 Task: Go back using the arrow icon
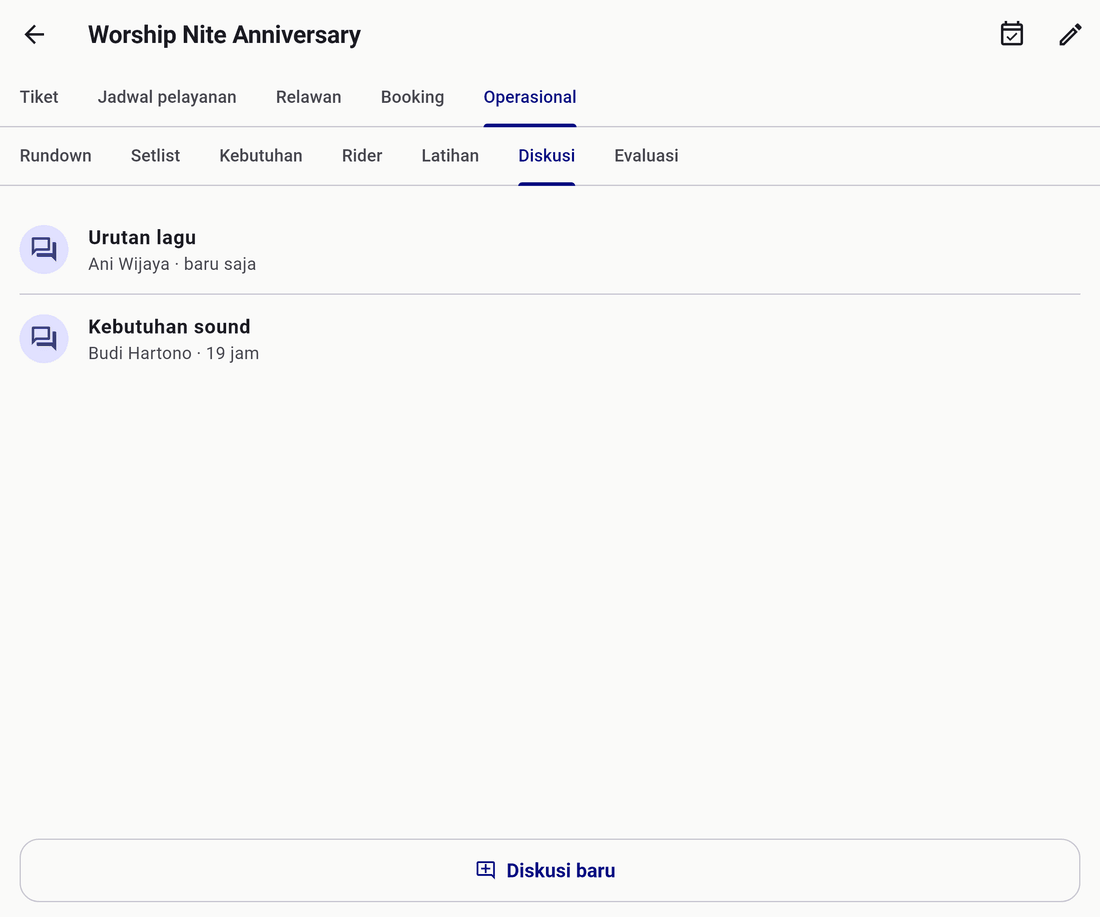click(x=34, y=34)
